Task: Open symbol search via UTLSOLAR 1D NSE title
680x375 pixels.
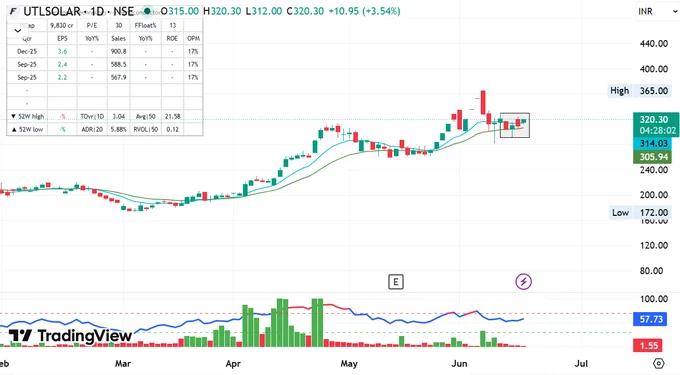Action: tap(78, 11)
